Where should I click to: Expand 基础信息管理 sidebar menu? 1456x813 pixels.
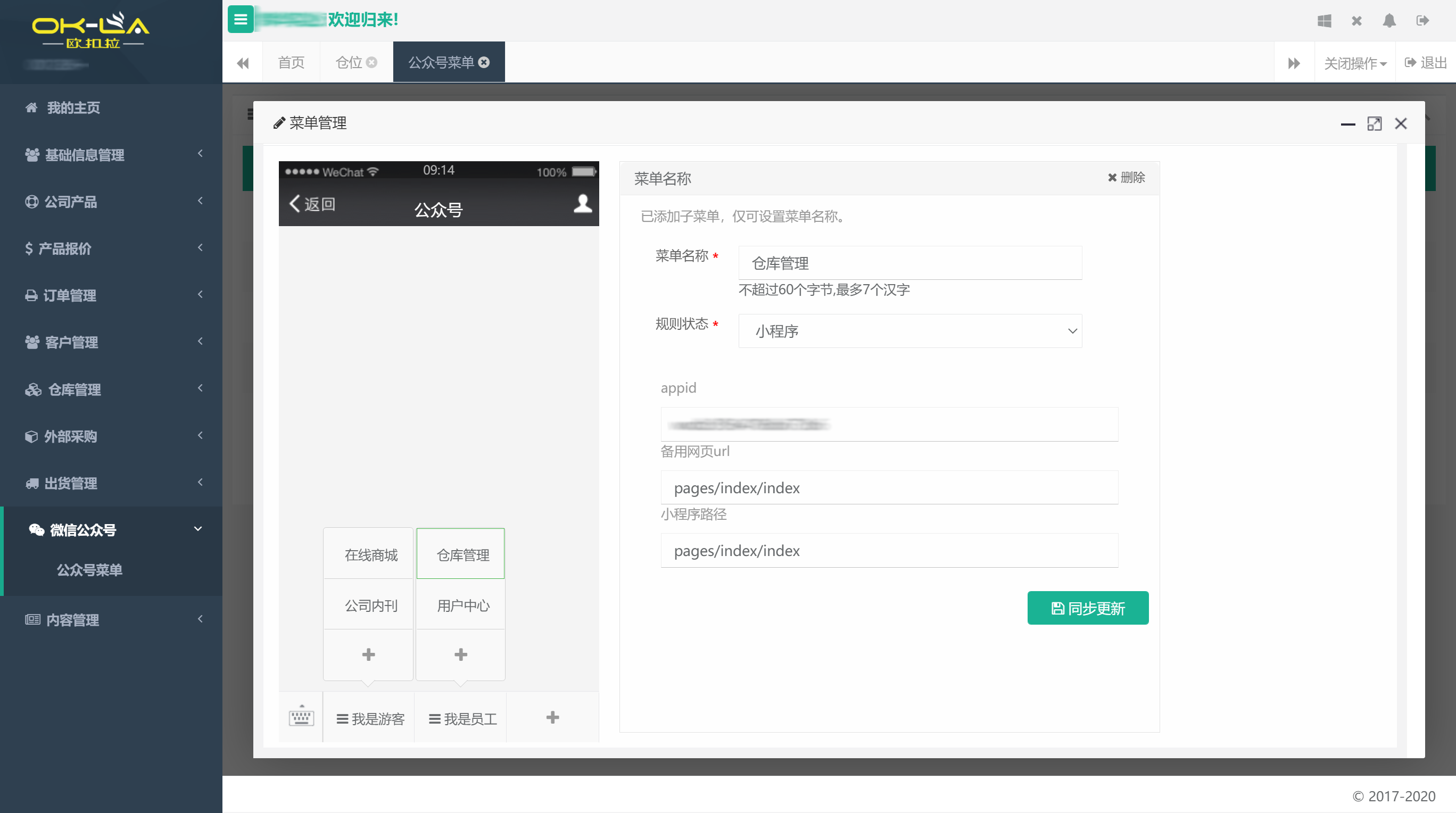coord(111,155)
